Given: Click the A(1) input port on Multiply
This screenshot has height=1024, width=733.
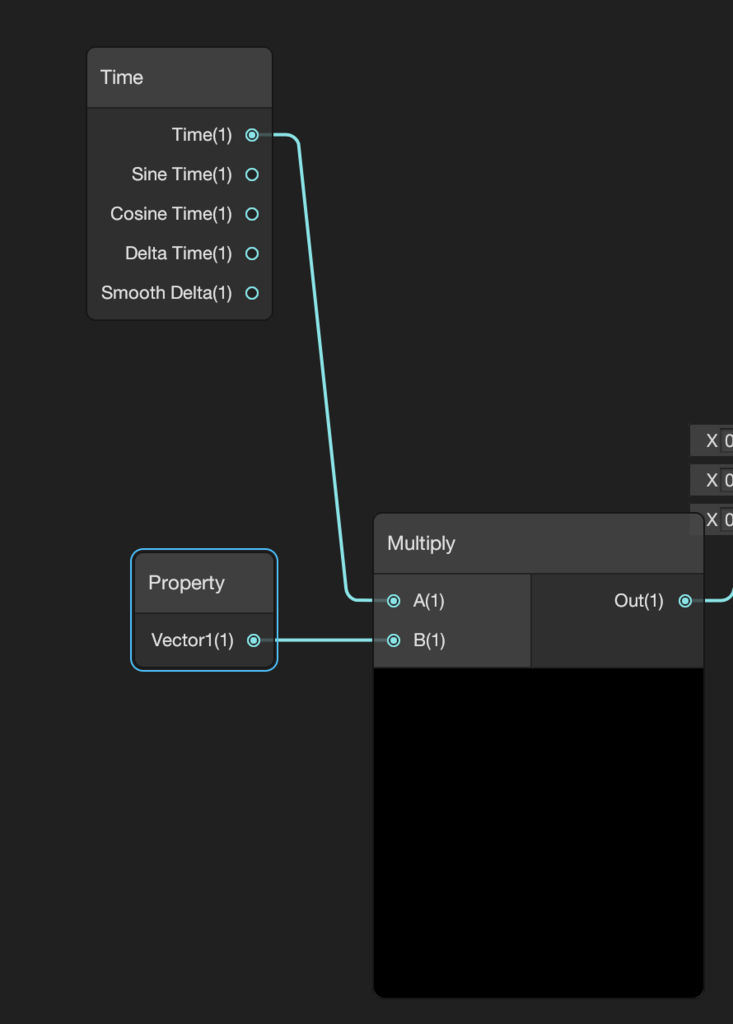Looking at the screenshot, I should [x=393, y=601].
